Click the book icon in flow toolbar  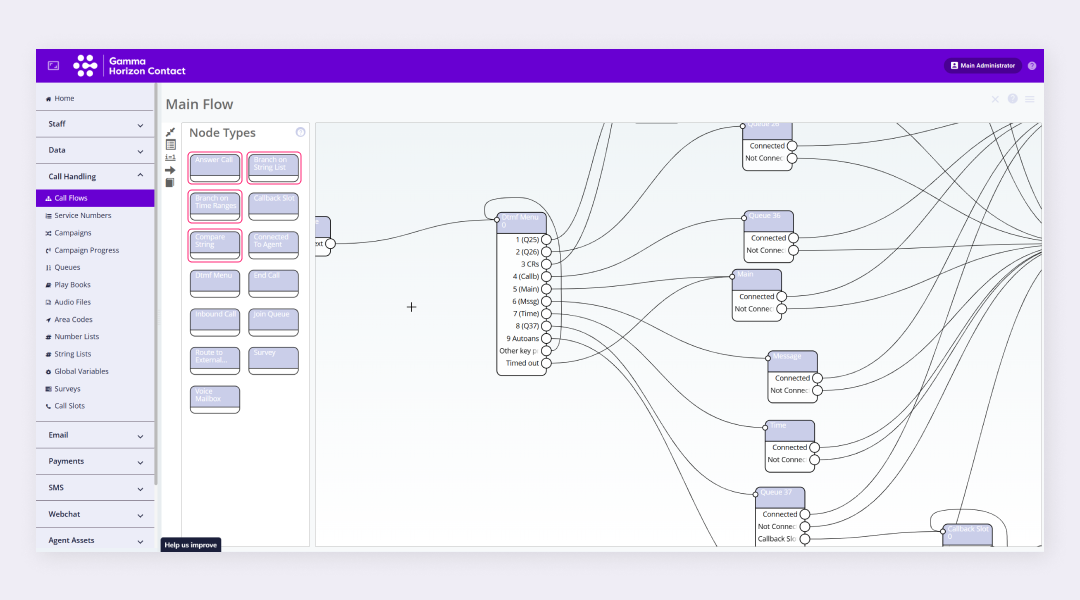click(170, 183)
